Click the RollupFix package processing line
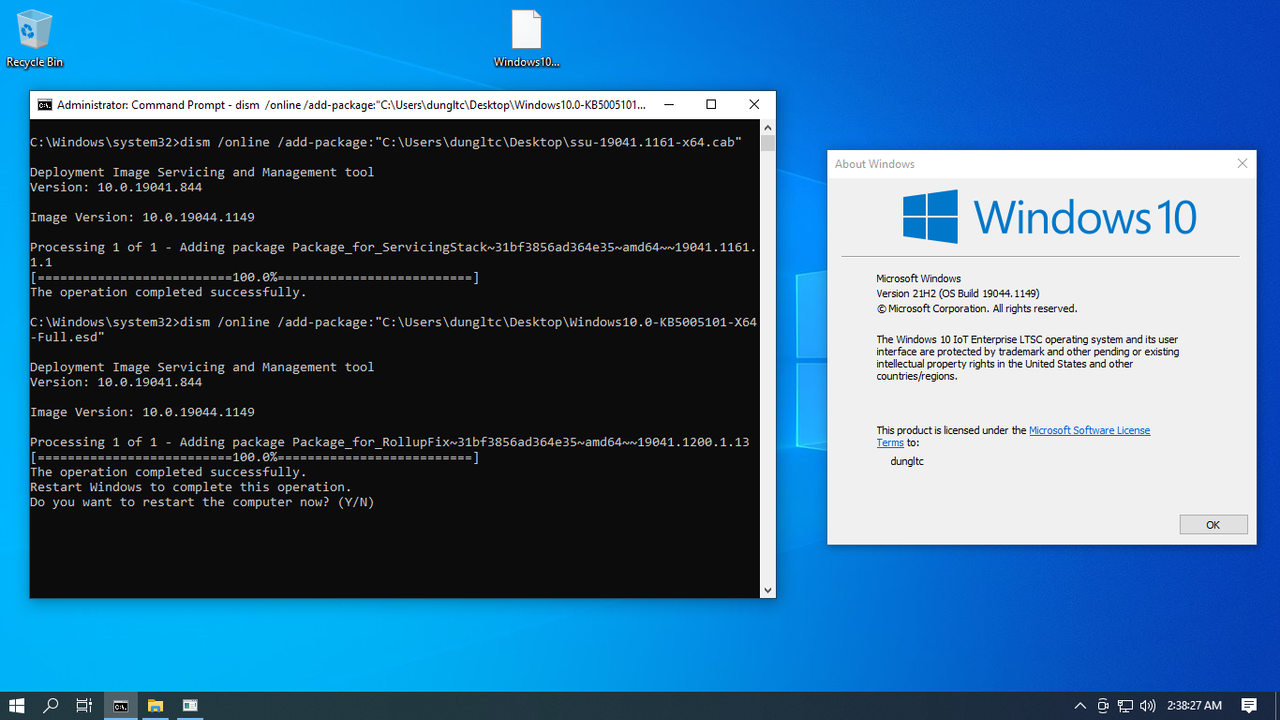The width and height of the screenshot is (1280, 720). pos(390,442)
